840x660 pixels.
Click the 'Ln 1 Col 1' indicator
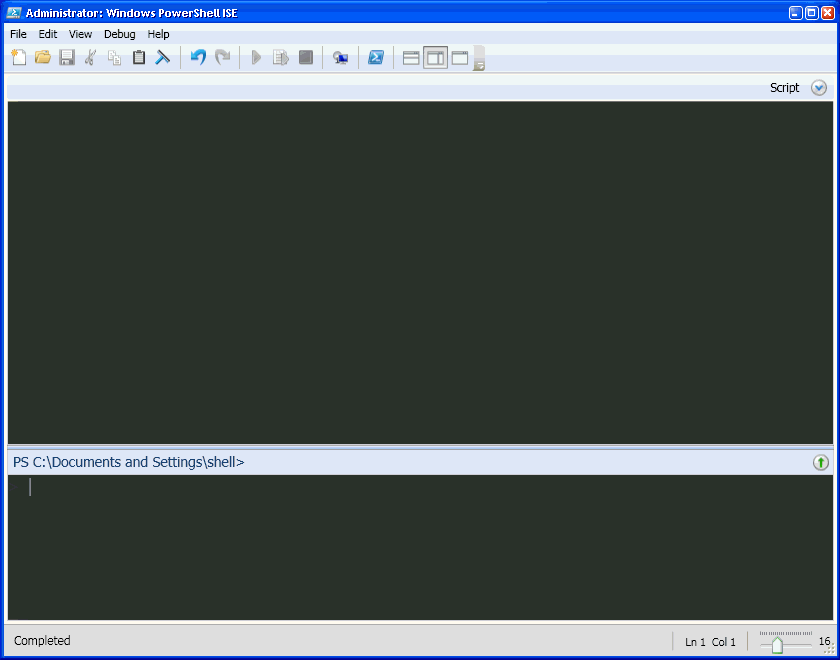point(710,642)
